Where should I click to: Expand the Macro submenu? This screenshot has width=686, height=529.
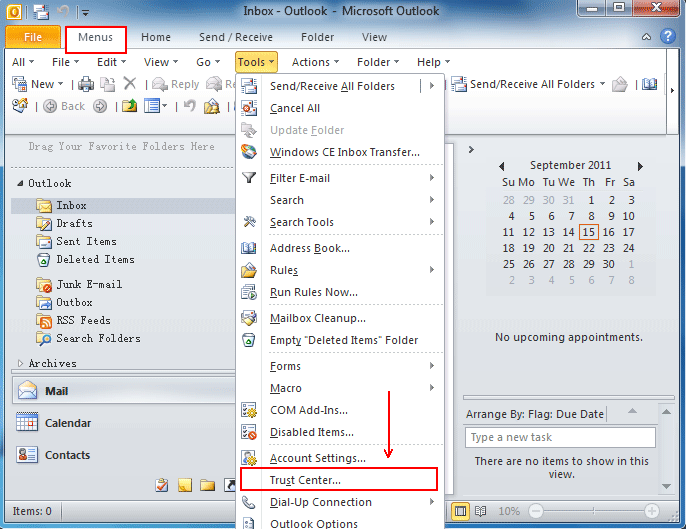click(x=340, y=388)
